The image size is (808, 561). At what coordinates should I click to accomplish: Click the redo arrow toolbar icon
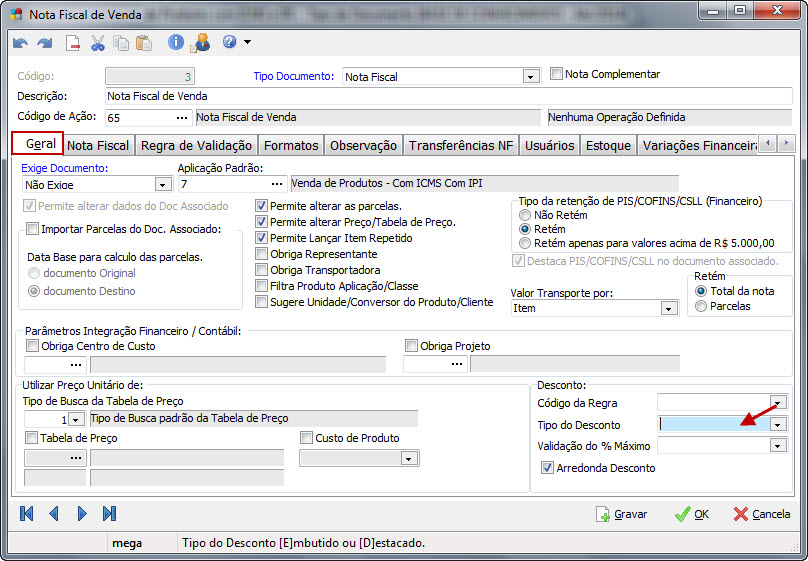44,43
